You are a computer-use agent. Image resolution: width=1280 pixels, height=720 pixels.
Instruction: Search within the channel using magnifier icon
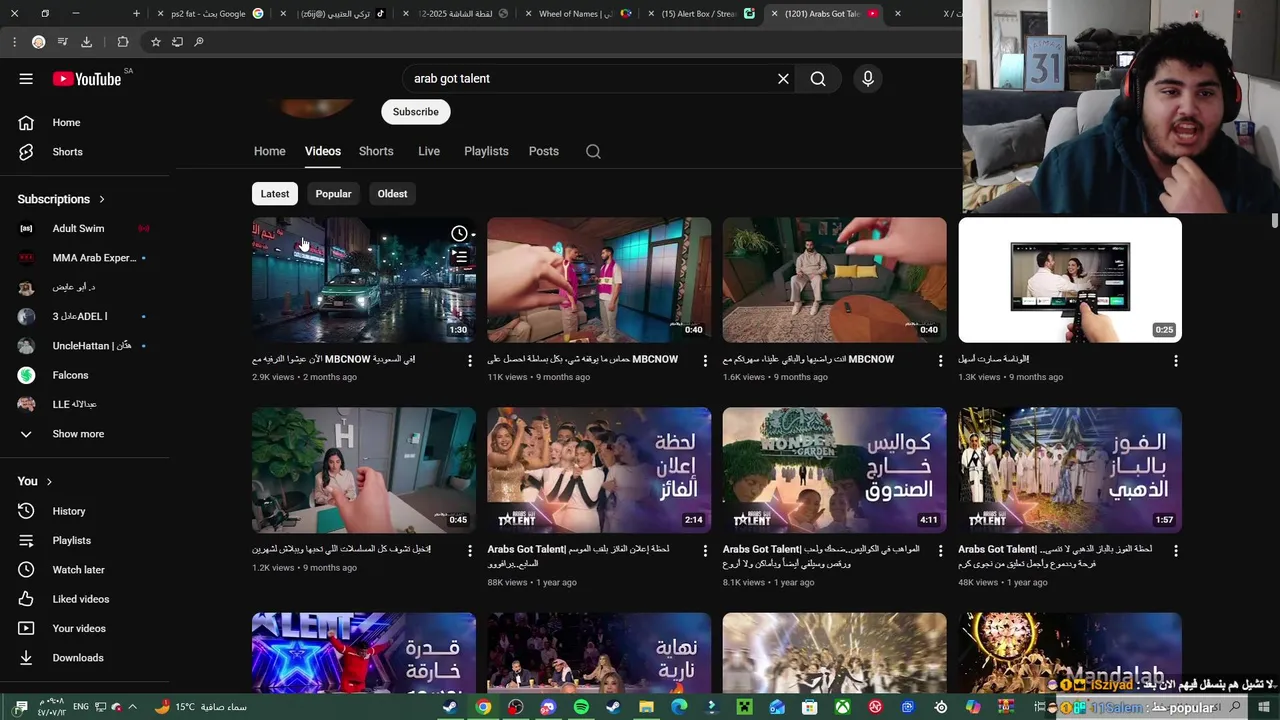pos(593,151)
